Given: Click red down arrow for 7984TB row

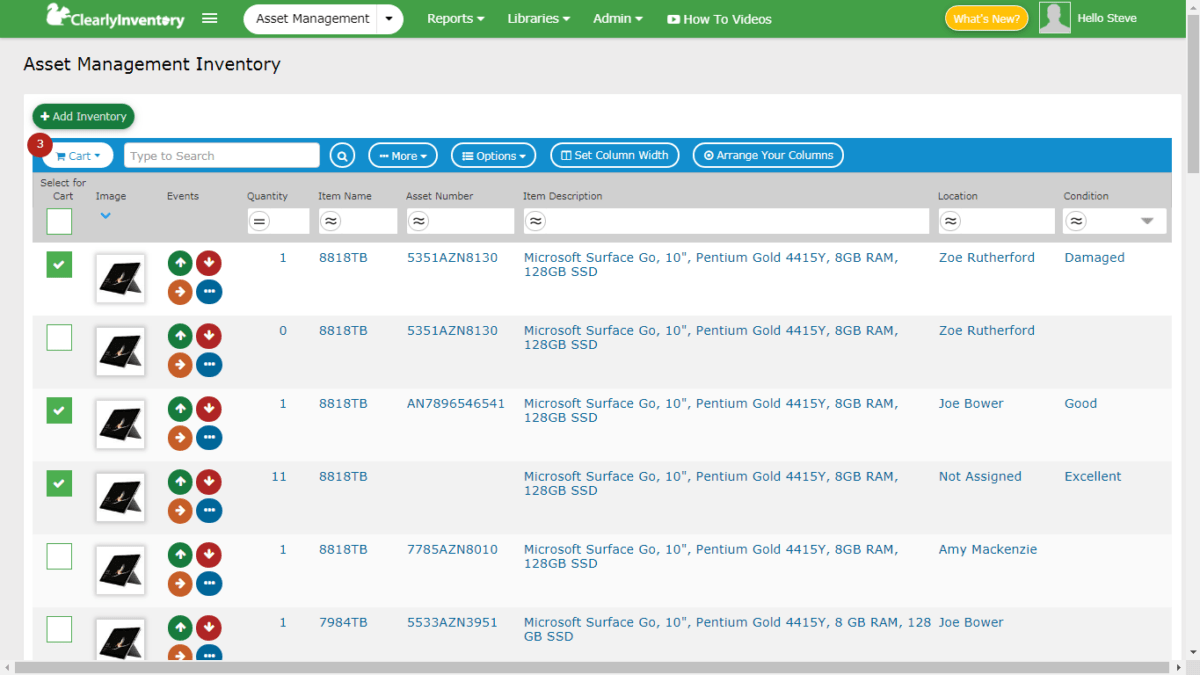Looking at the screenshot, I should click(x=209, y=628).
